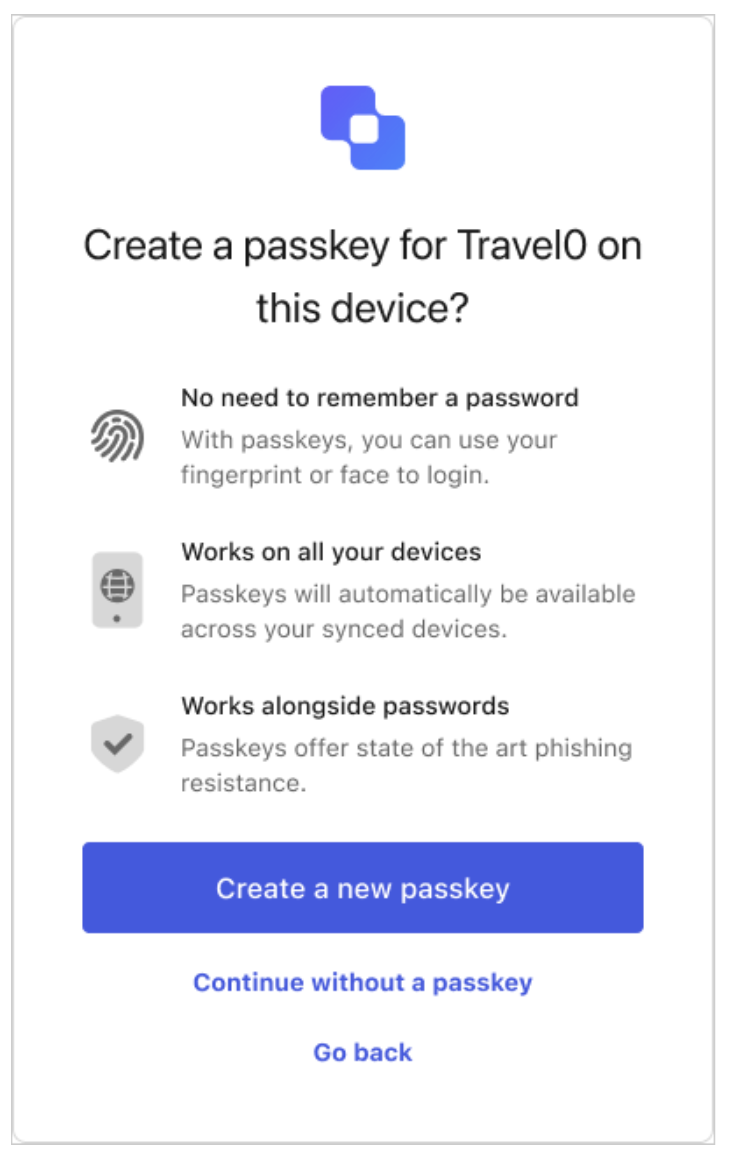Click the 'this device?' title line

(363, 309)
